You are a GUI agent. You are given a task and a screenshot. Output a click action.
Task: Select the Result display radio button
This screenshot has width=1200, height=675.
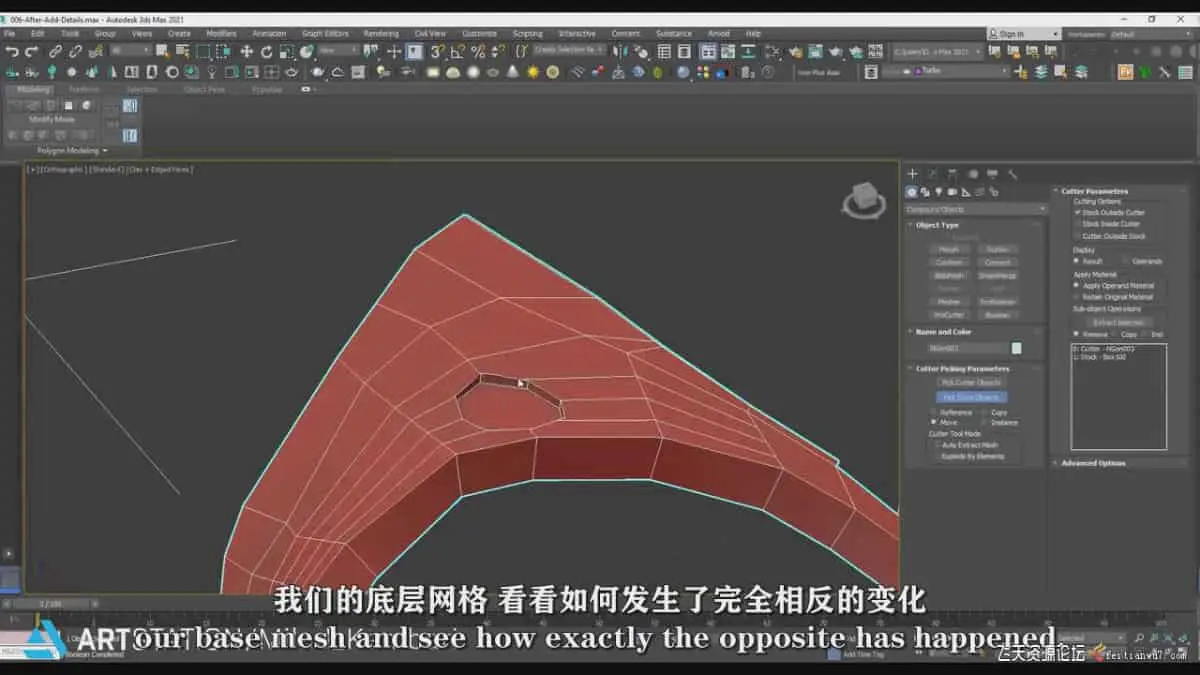pyautogui.click(x=1088, y=261)
